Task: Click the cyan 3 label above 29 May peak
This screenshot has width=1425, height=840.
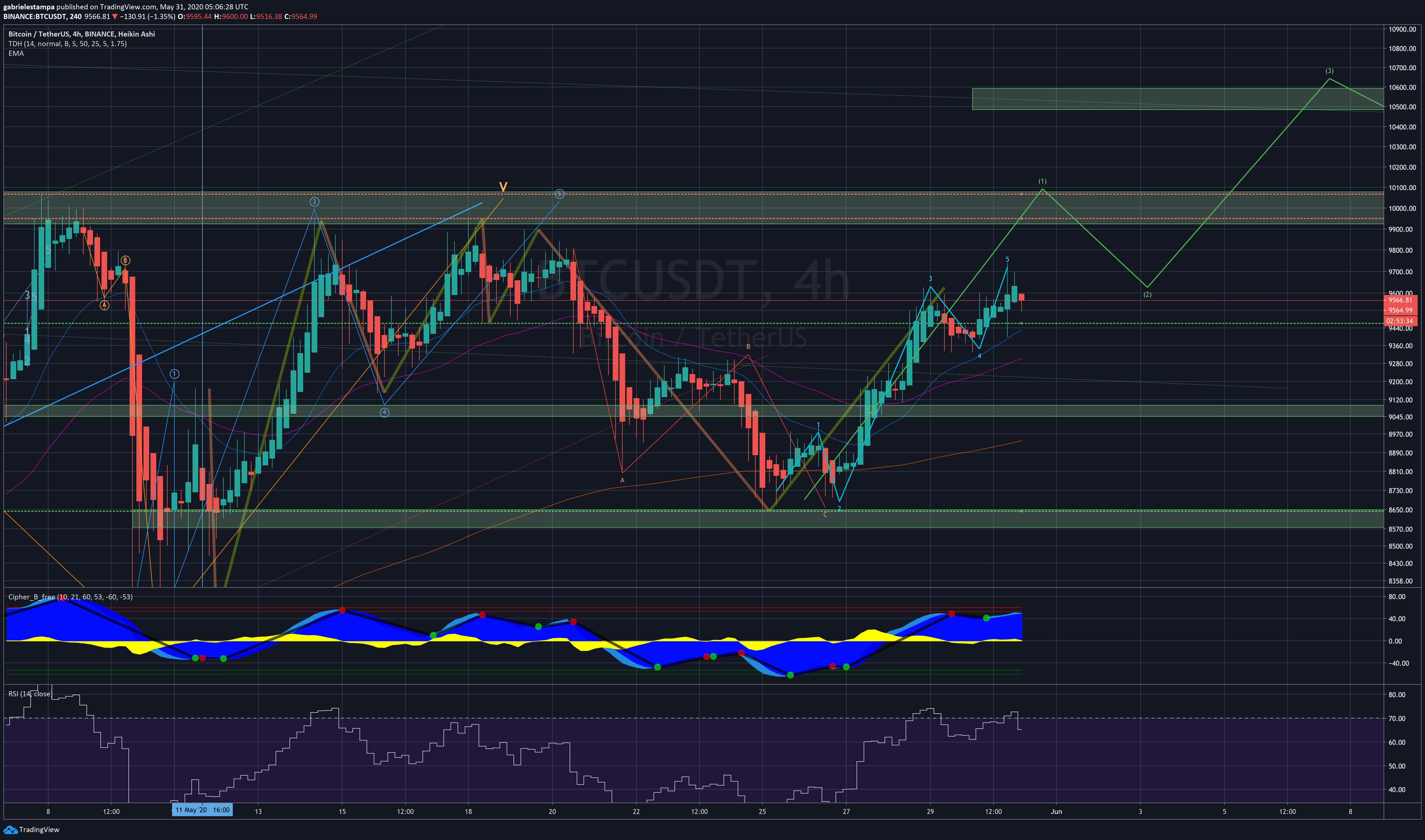Action: click(930, 279)
